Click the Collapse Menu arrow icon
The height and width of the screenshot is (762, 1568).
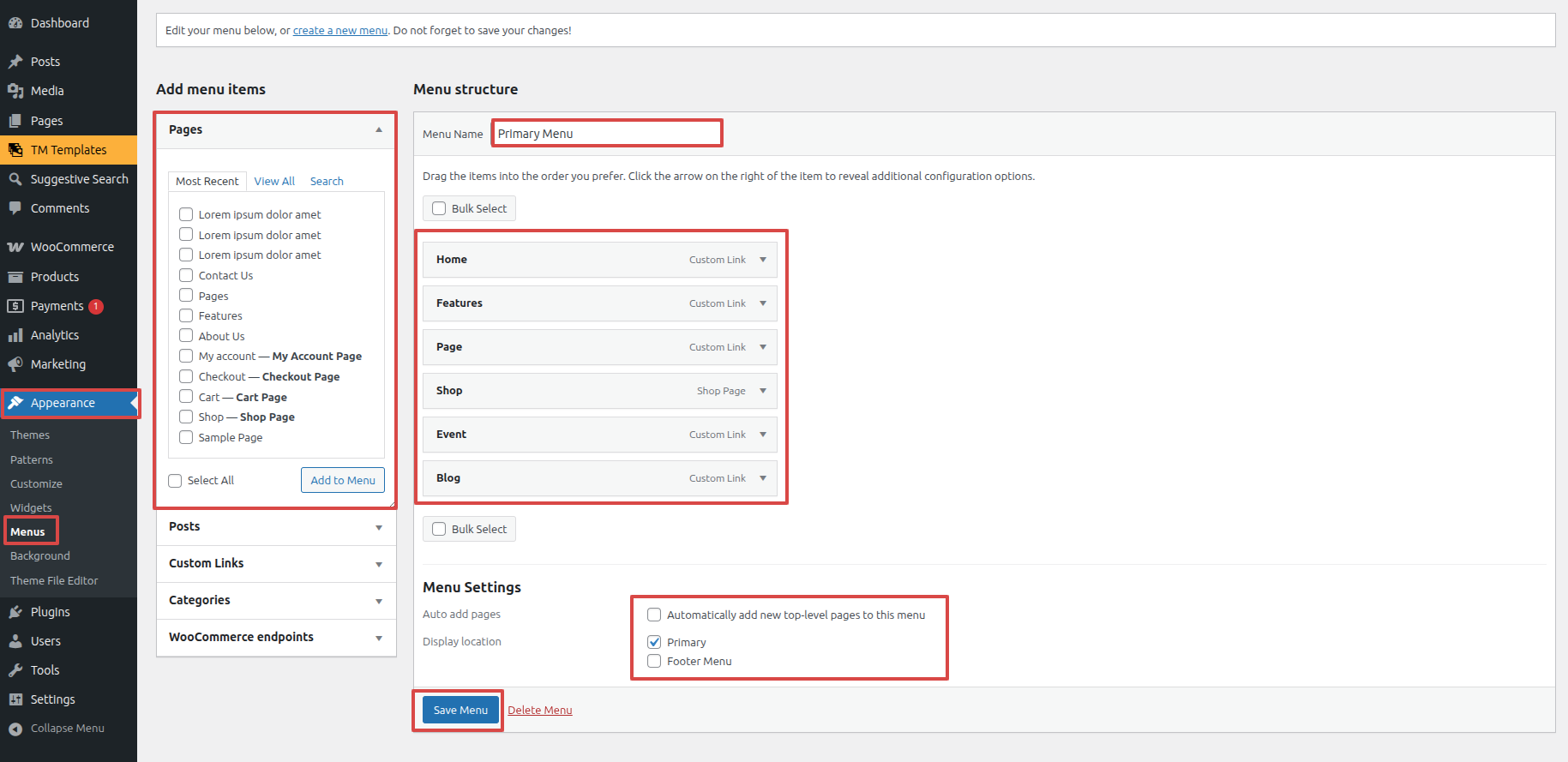(x=15, y=729)
